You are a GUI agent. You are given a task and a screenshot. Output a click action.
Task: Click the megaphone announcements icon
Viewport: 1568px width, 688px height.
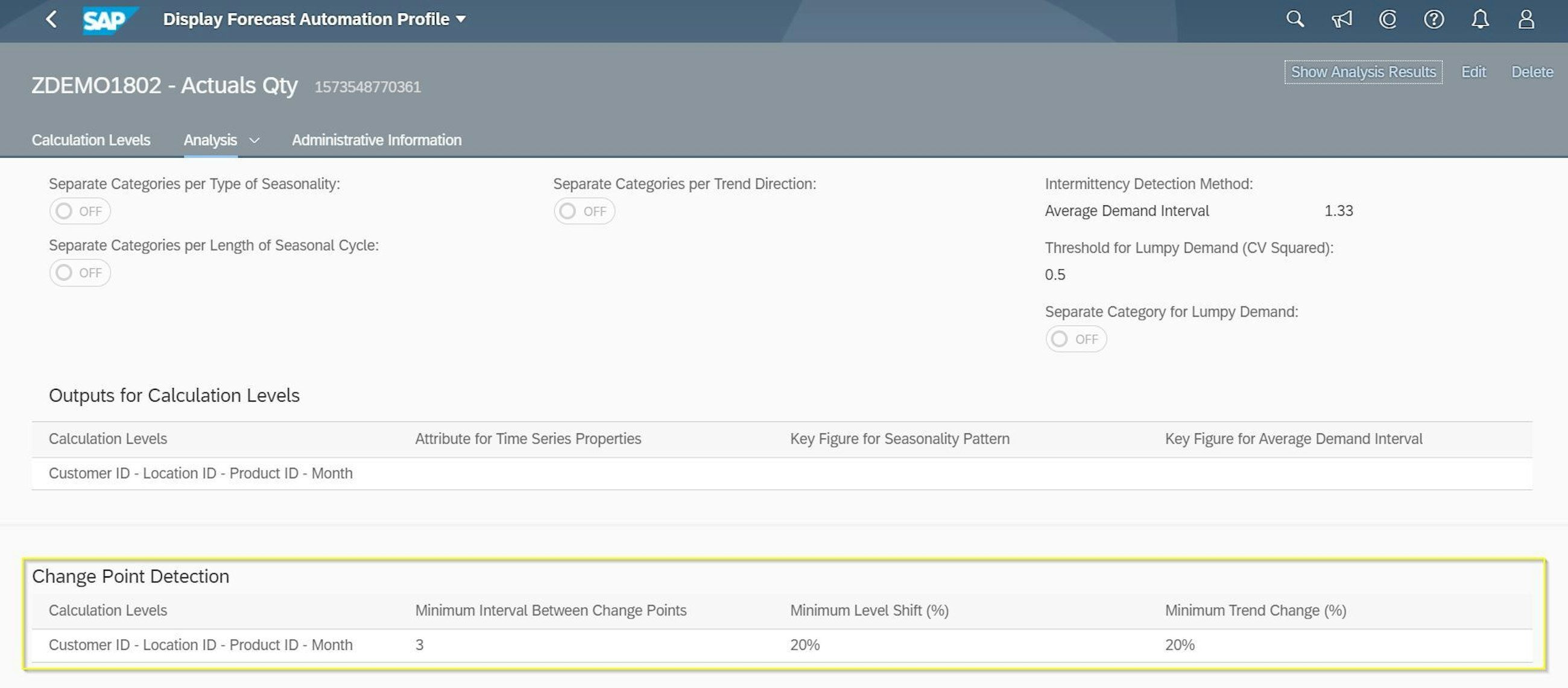click(x=1342, y=19)
